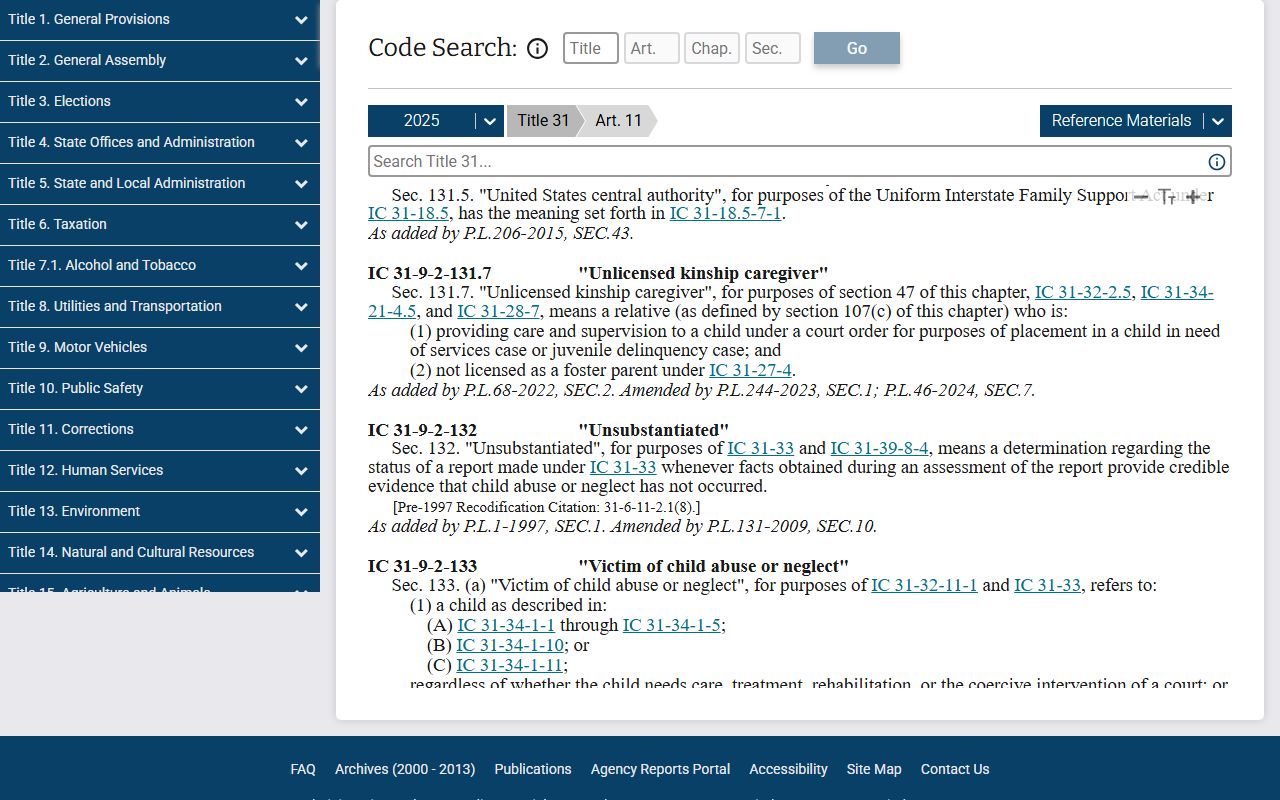Click the Go button

(857, 48)
